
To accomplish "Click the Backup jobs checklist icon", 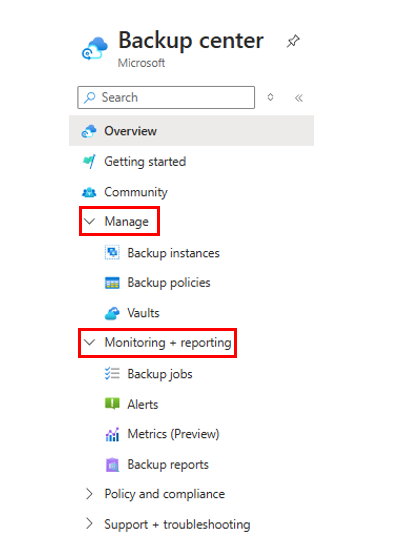I will 112,374.
